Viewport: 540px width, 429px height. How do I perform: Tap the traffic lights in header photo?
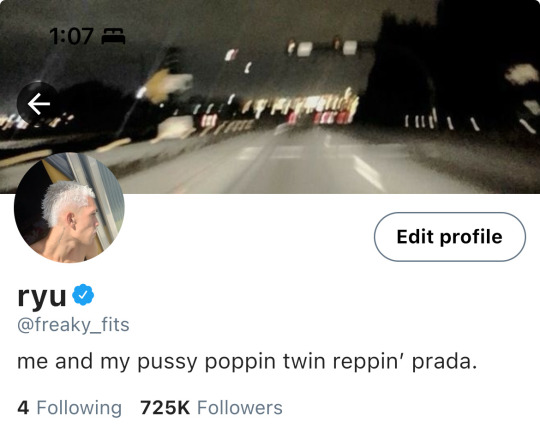pyautogui.click(x=327, y=48)
